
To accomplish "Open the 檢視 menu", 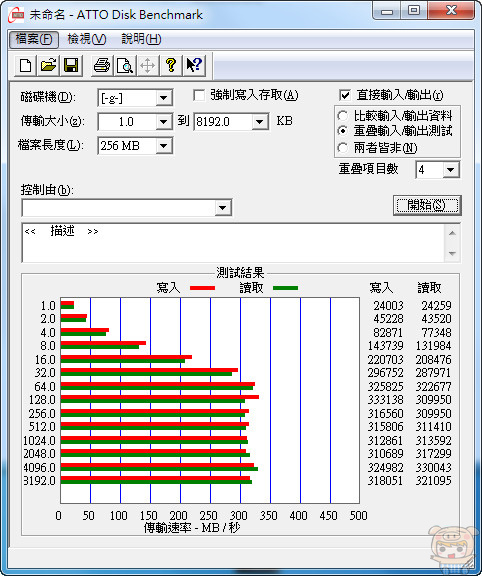I will pos(87,39).
